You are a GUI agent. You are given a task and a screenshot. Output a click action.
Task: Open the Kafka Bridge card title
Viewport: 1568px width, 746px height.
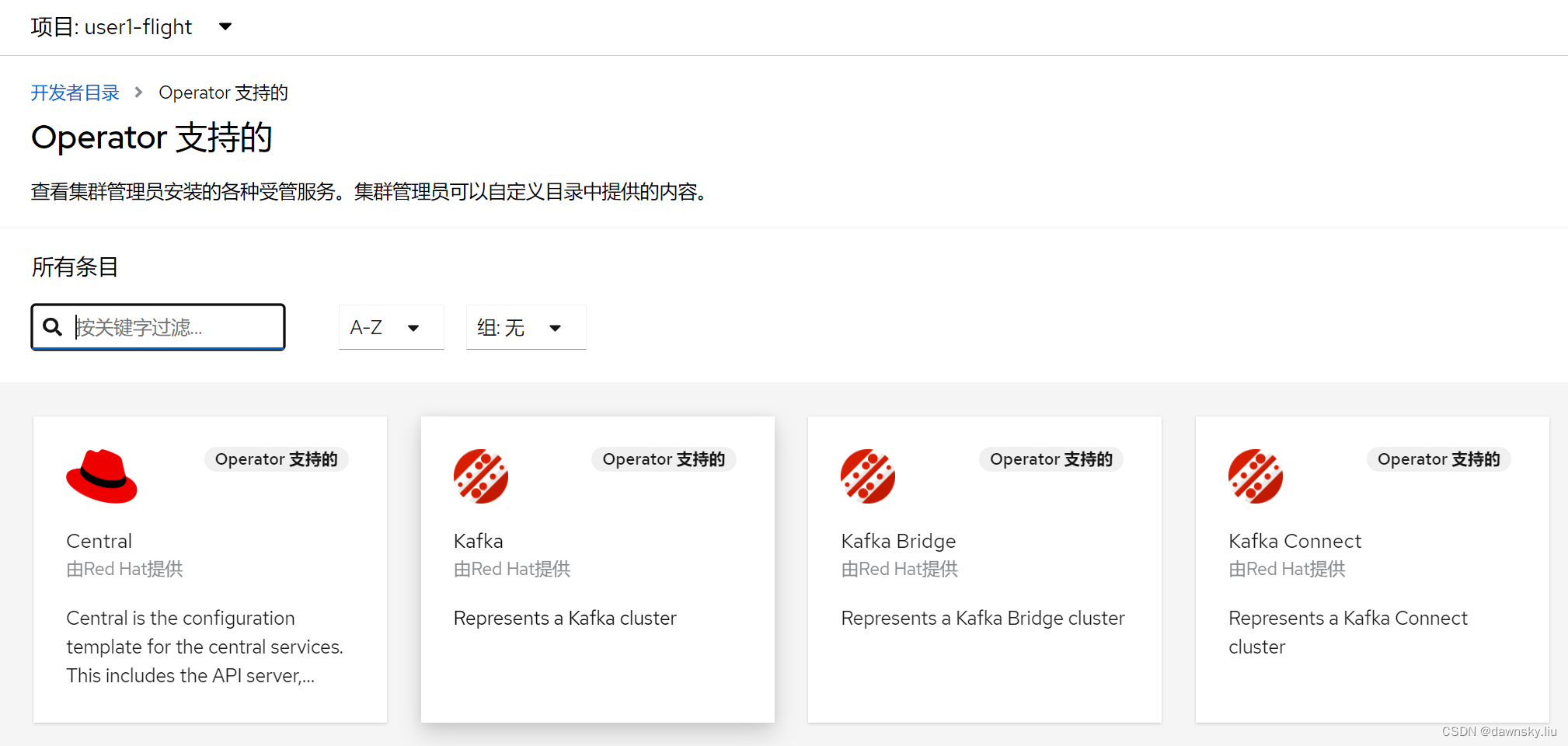(x=898, y=541)
